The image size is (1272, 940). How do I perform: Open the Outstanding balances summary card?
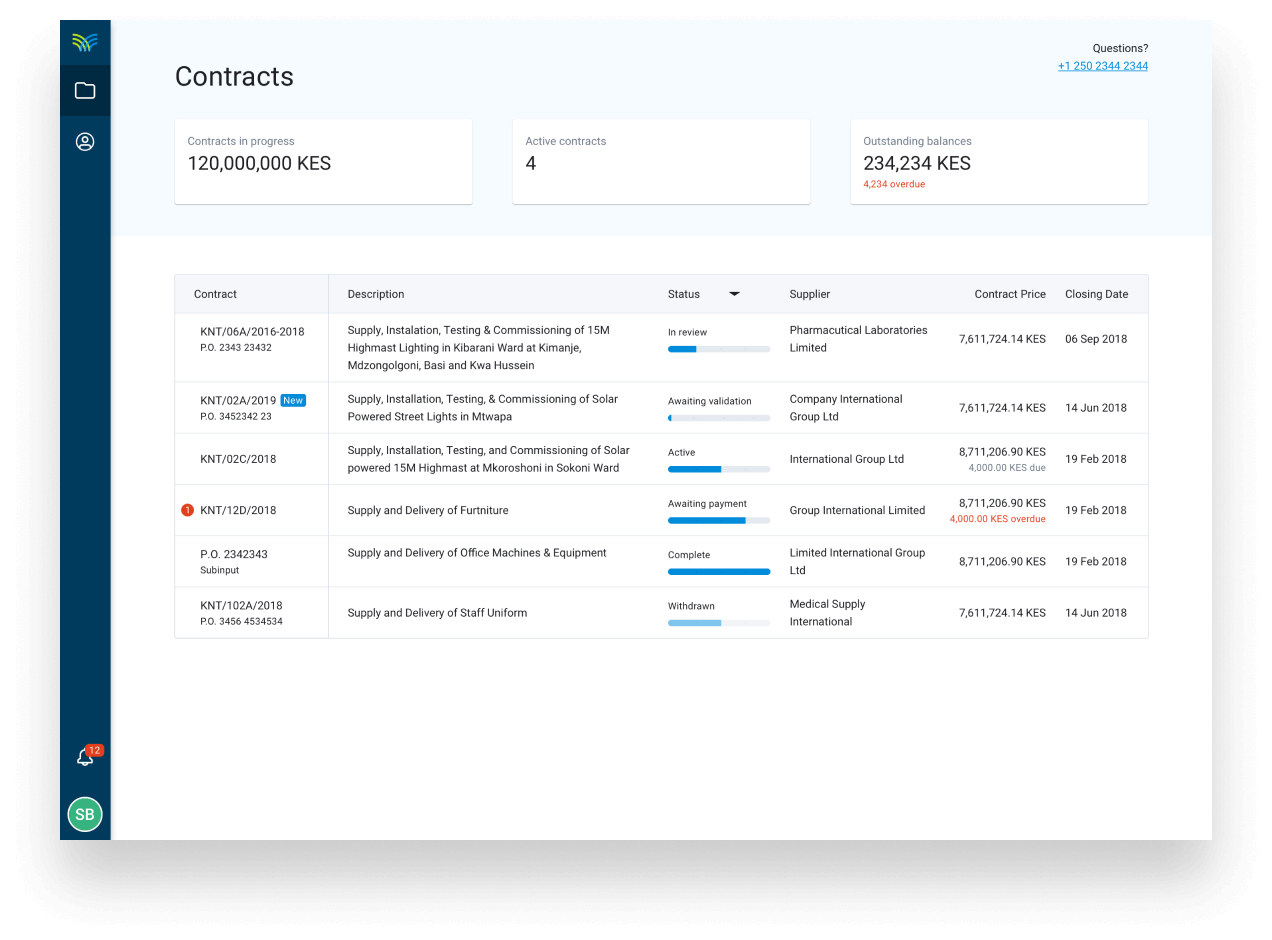999,162
